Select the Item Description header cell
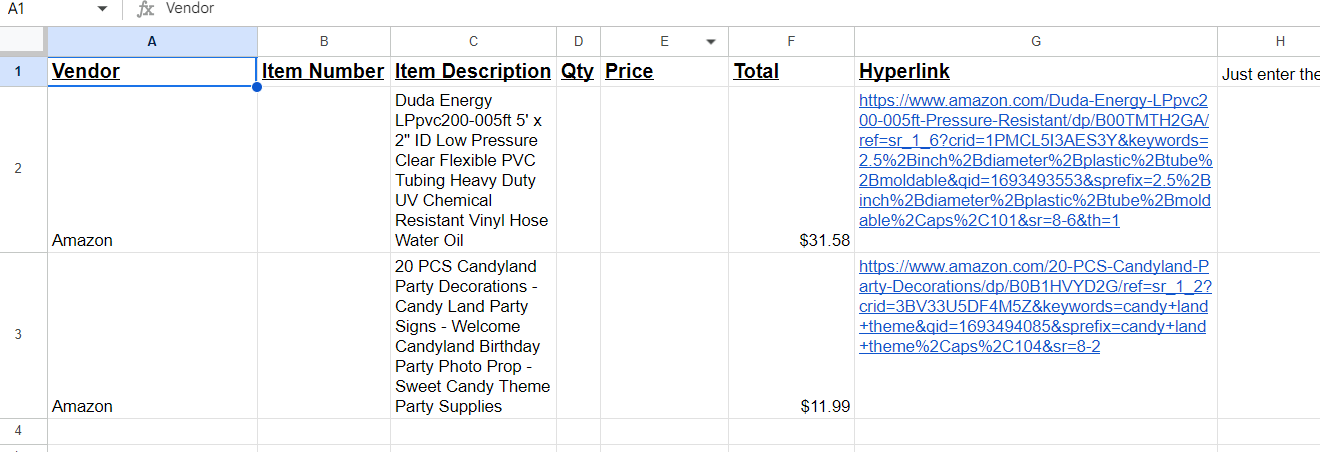The image size is (1320, 452). coord(473,72)
